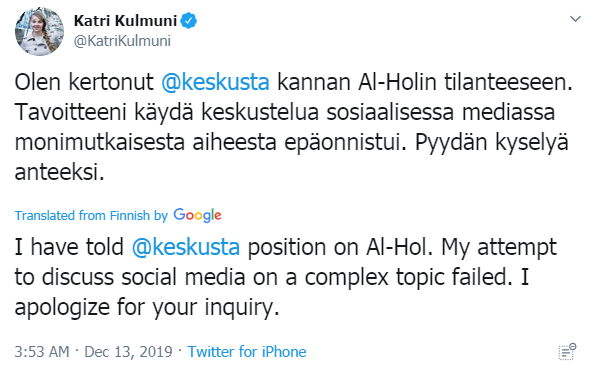The width and height of the screenshot is (595, 380).
Task: Click the Google logo
Action: 197,215
